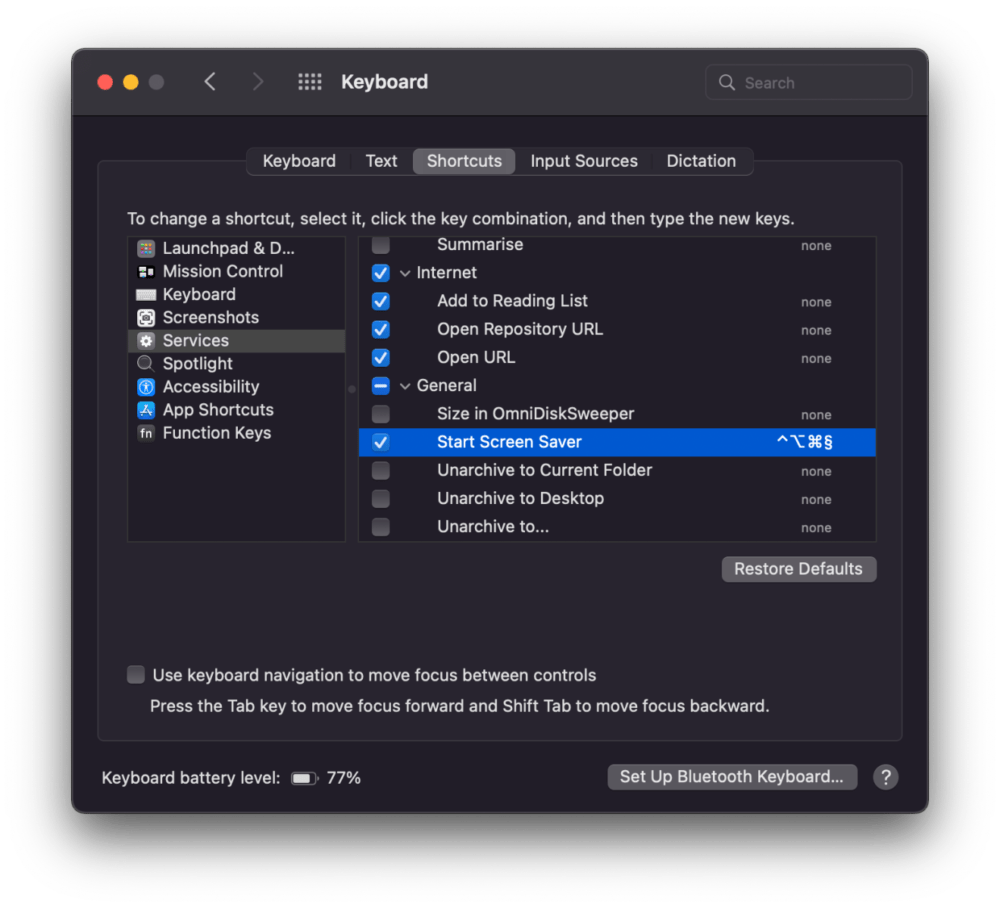The width and height of the screenshot is (1000, 908).
Task: Toggle the General group master checkbox
Action: pos(381,385)
